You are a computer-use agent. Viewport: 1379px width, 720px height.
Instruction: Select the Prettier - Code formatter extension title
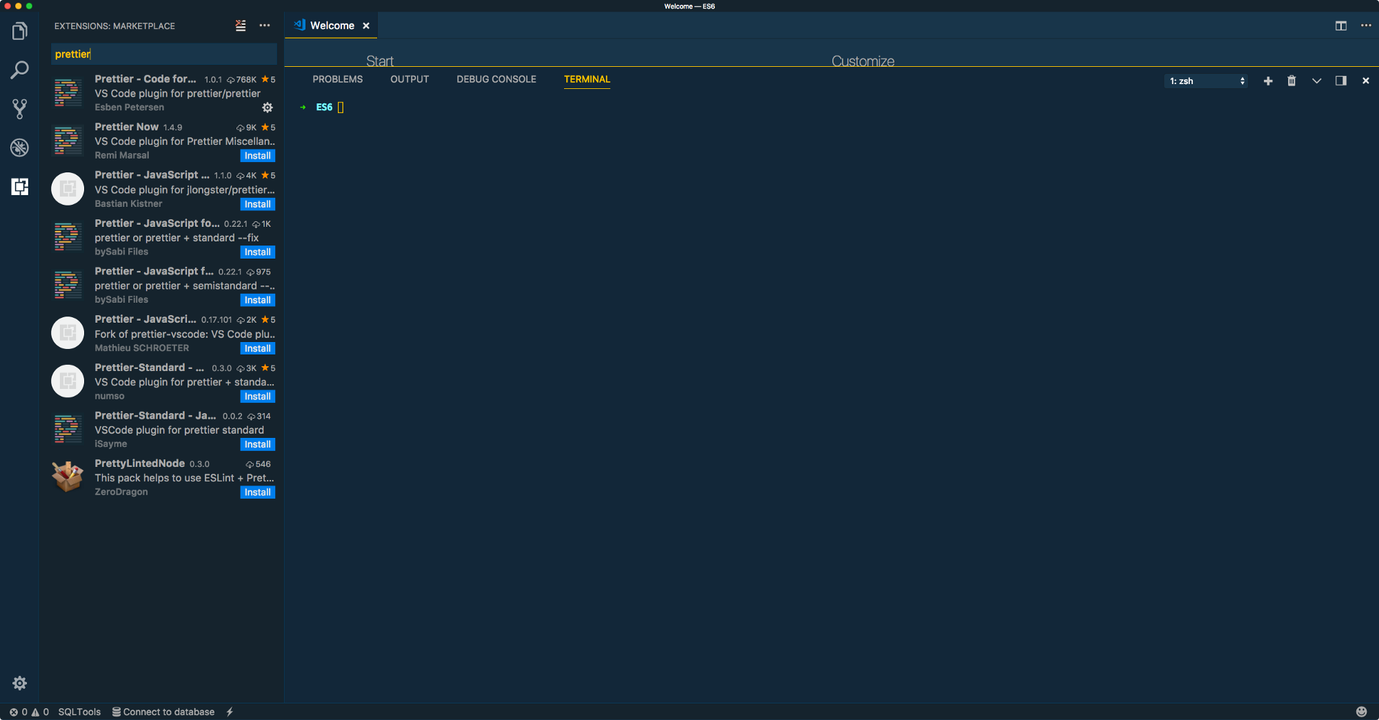146,79
